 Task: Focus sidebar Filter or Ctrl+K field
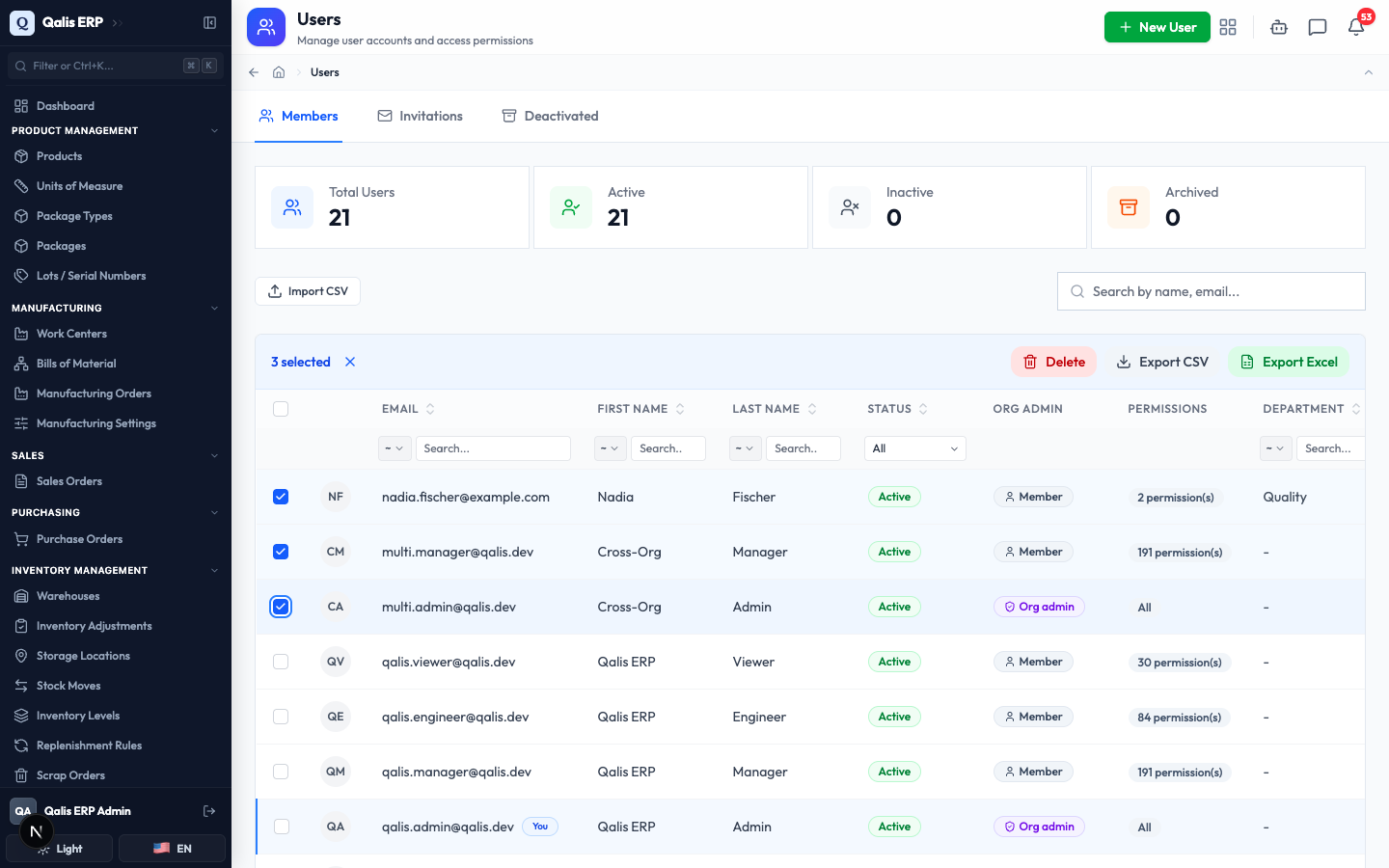[115, 66]
